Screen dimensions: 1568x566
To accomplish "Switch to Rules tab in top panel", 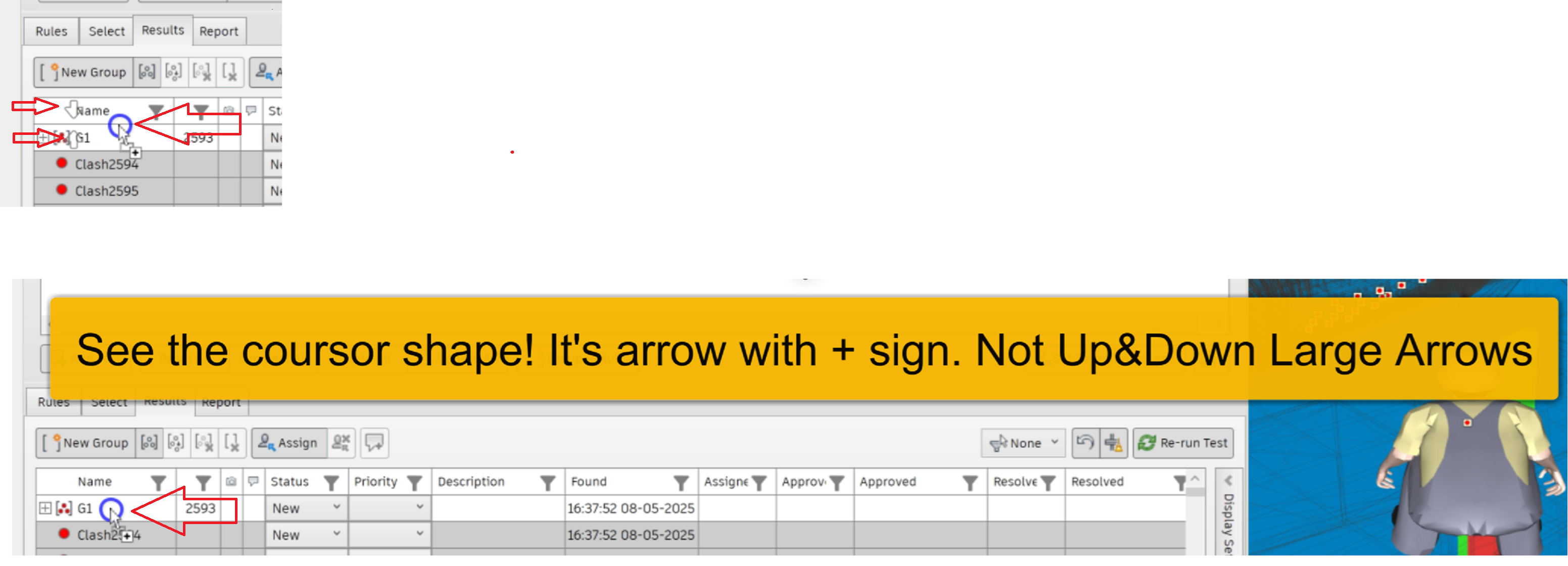I will pos(51,32).
